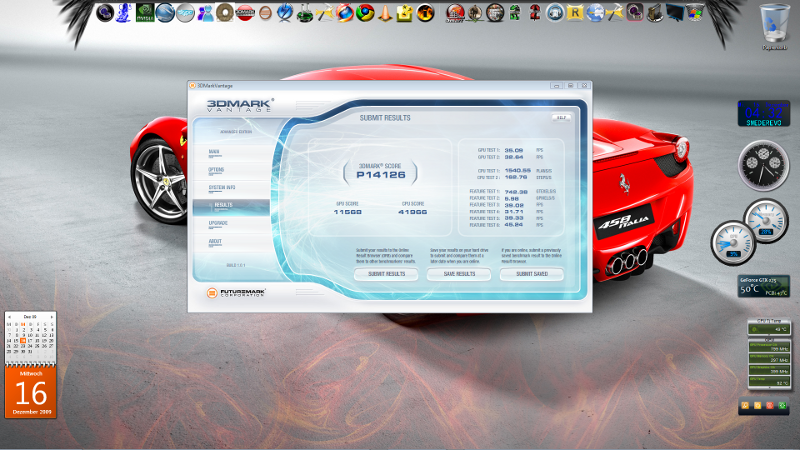This screenshot has width=800, height=450.
Task: Open Google Earth globe icon in dock
Action: [165, 13]
